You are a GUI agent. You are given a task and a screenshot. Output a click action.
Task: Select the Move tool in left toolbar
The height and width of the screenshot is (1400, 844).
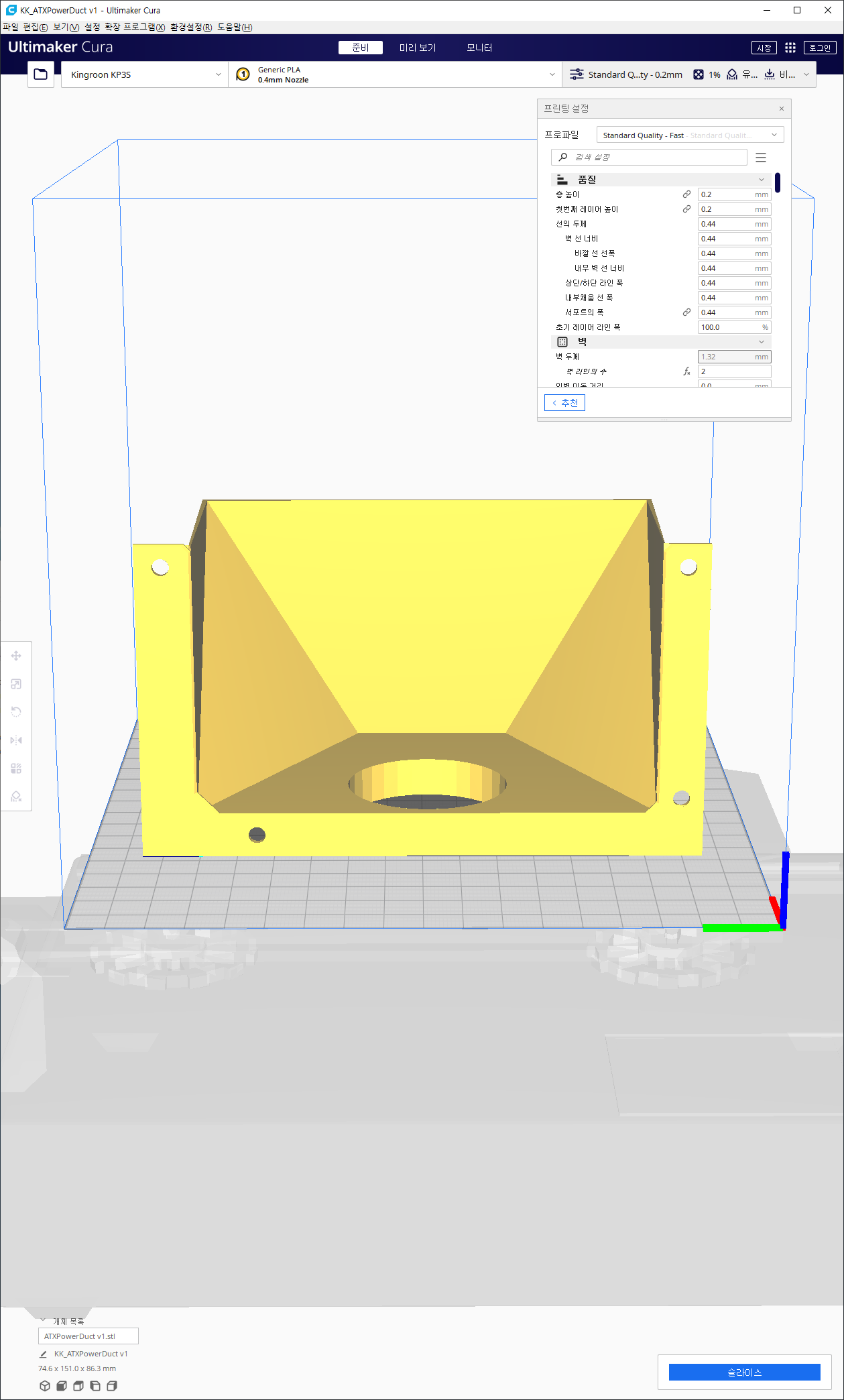16,656
